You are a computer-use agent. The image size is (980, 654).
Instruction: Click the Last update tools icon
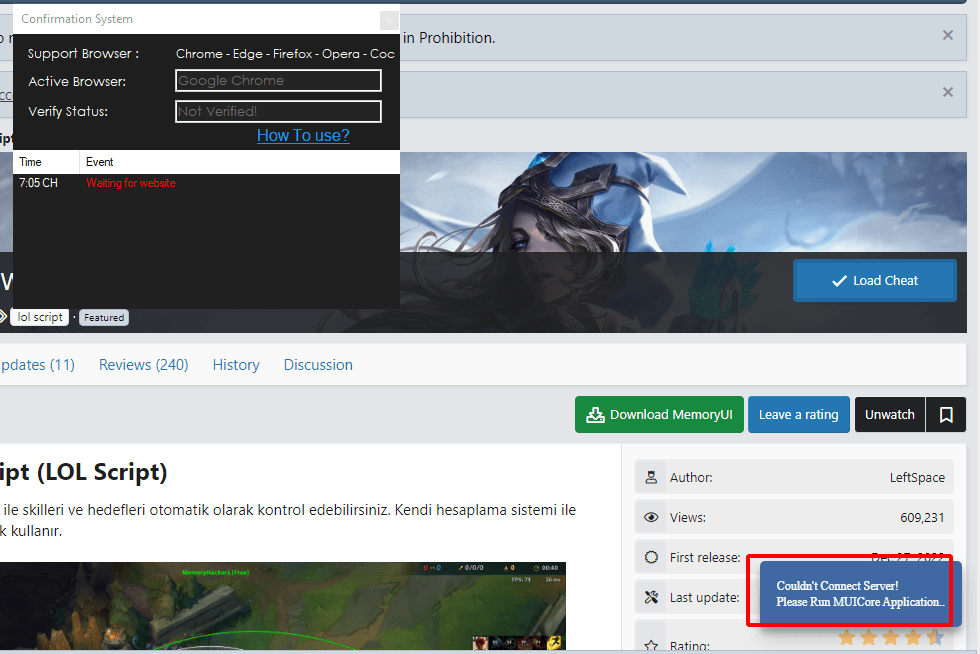pos(651,597)
